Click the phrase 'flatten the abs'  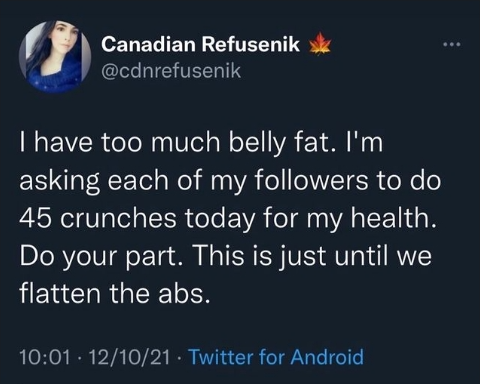(x=115, y=293)
